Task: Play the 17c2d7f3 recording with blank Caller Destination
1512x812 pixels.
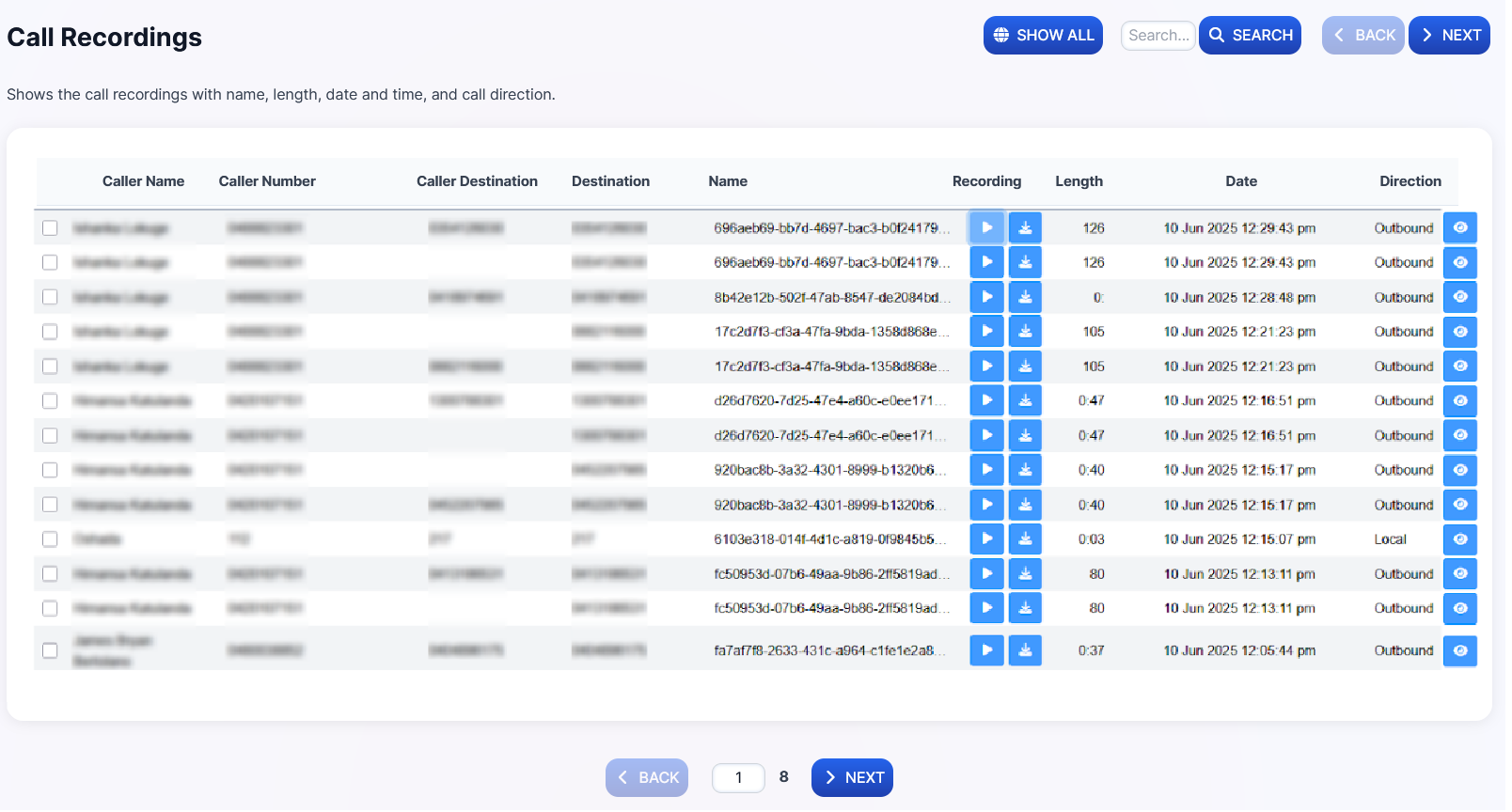Action: (986, 331)
